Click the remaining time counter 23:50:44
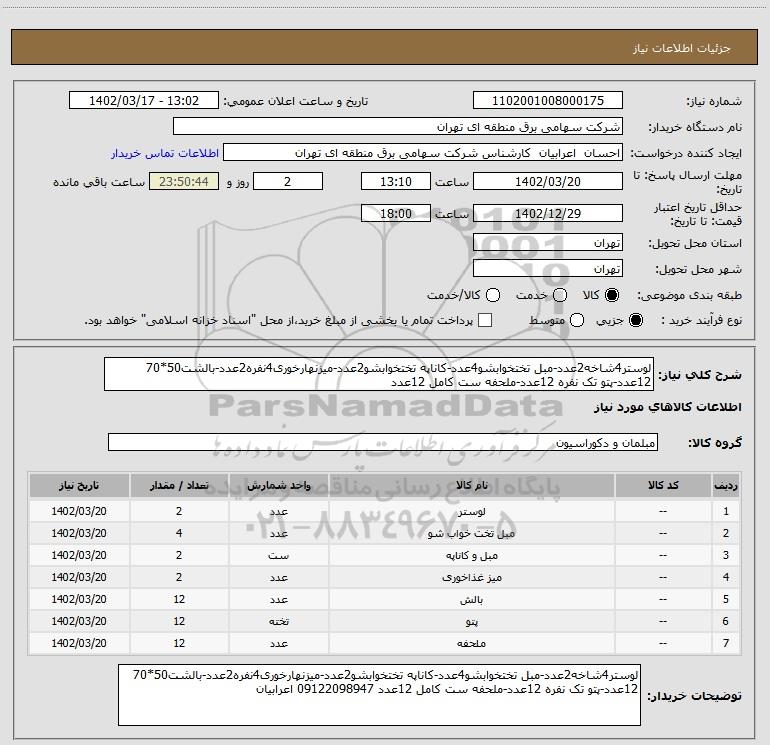This screenshot has height=745, width=770. click(184, 181)
